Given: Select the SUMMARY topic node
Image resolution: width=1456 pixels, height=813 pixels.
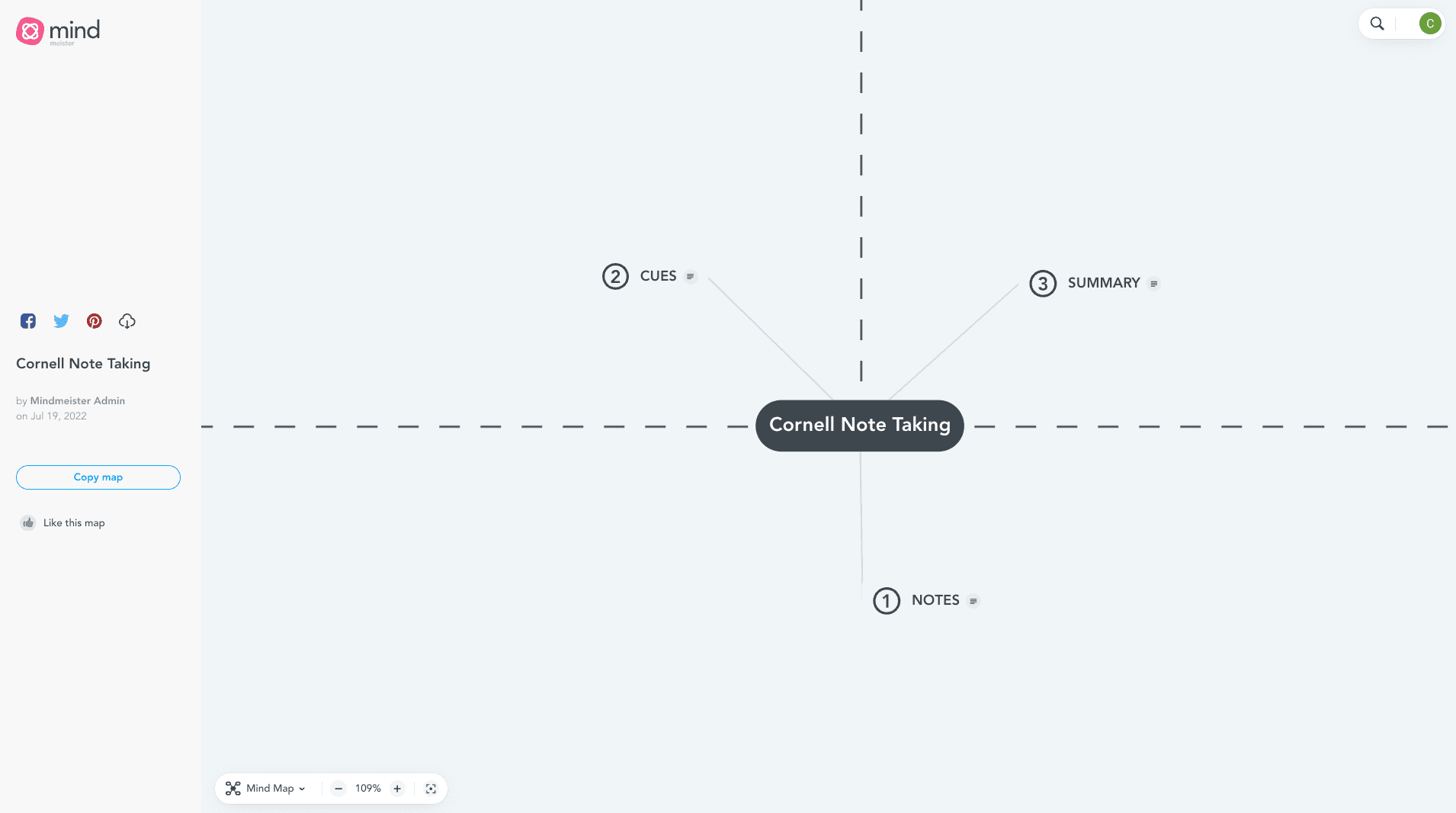Looking at the screenshot, I should tap(1103, 283).
